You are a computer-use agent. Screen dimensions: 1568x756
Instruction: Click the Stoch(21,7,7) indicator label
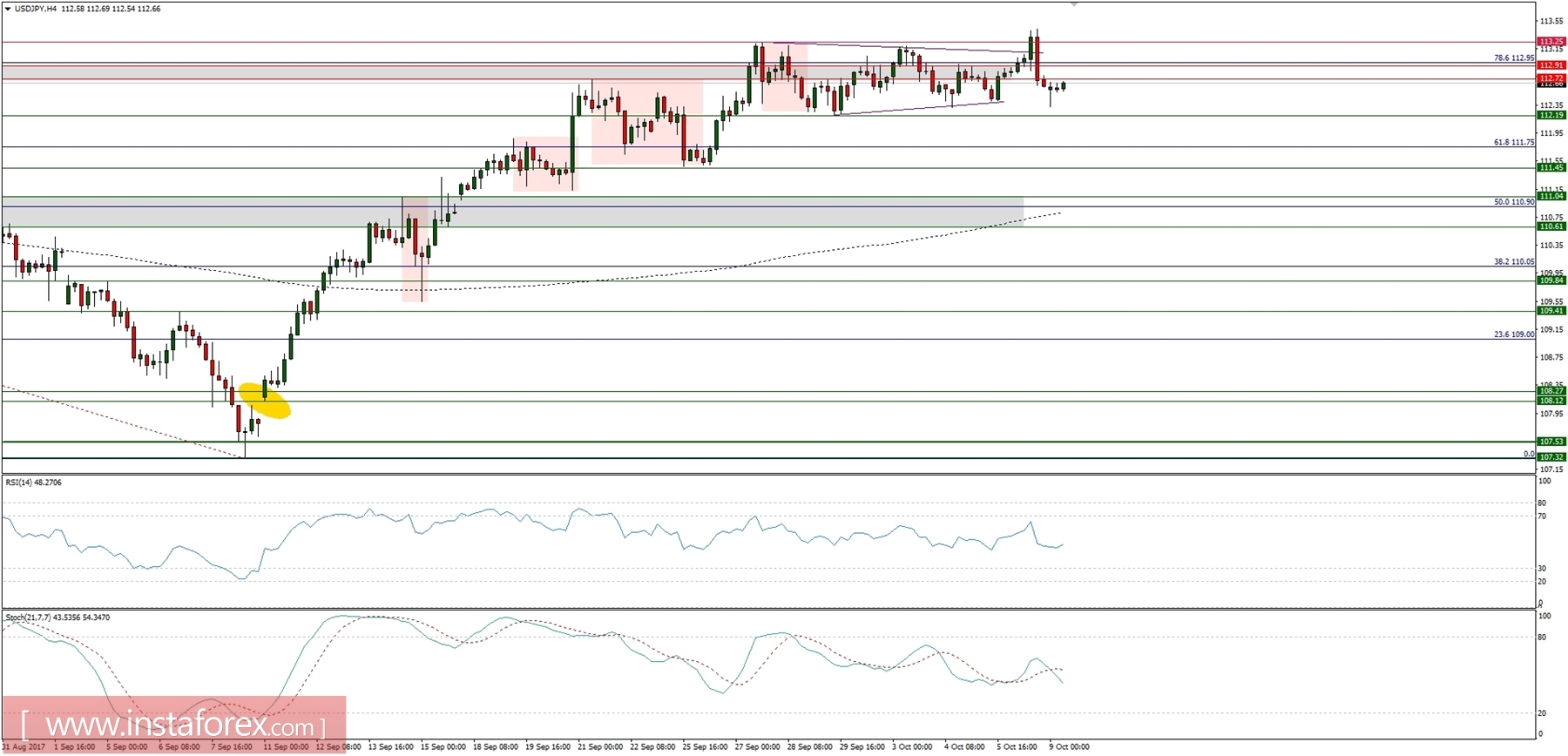click(x=57, y=618)
